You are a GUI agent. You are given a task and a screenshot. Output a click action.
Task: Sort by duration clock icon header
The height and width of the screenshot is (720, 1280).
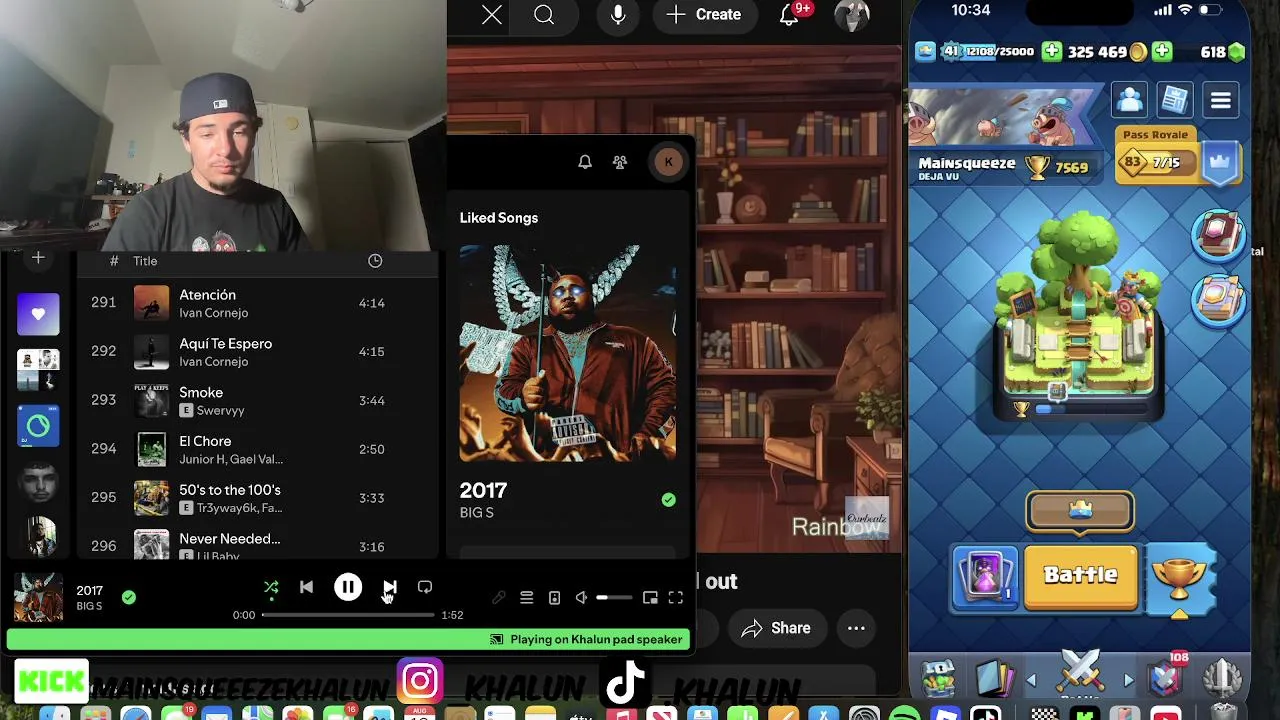(x=375, y=261)
